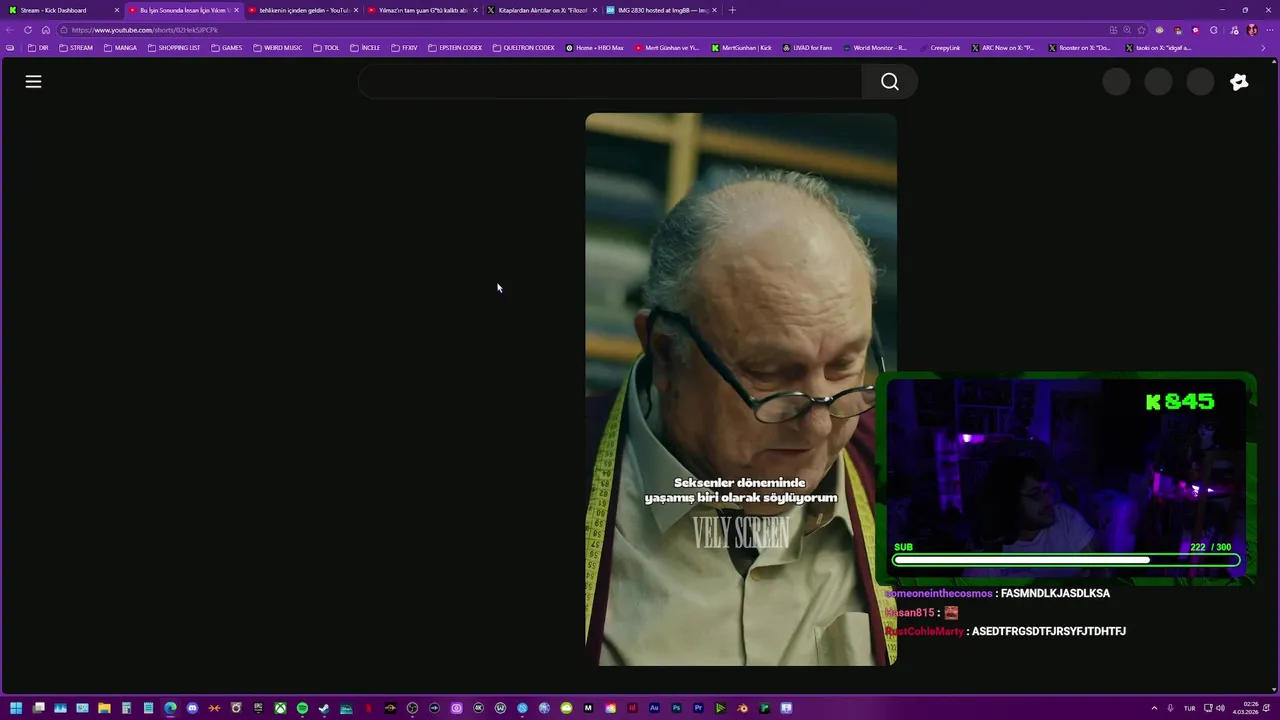Go back with the browser back arrow
This screenshot has height=720, width=1280.
point(10,30)
